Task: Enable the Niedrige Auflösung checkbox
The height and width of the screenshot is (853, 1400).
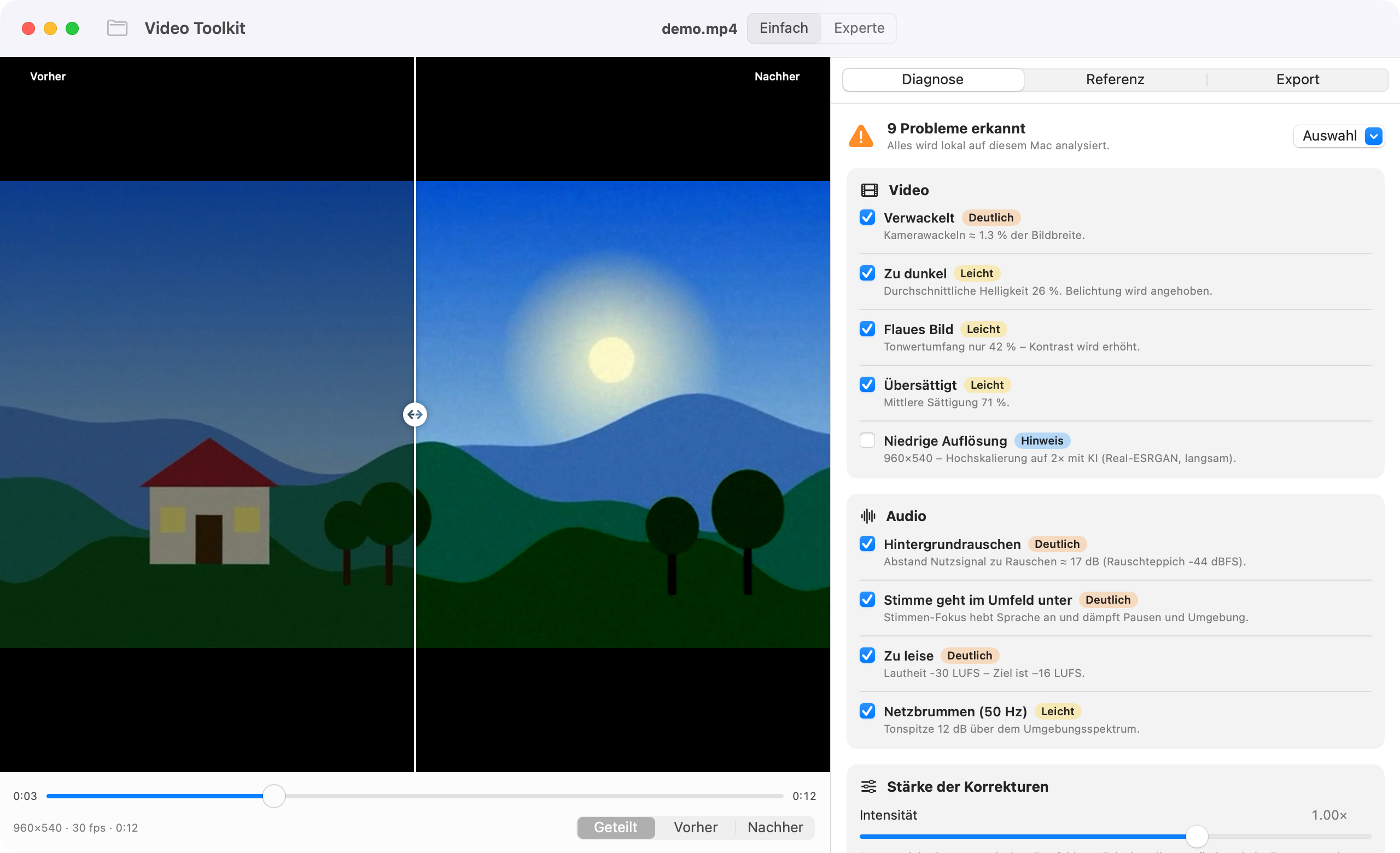Action: 867,440
